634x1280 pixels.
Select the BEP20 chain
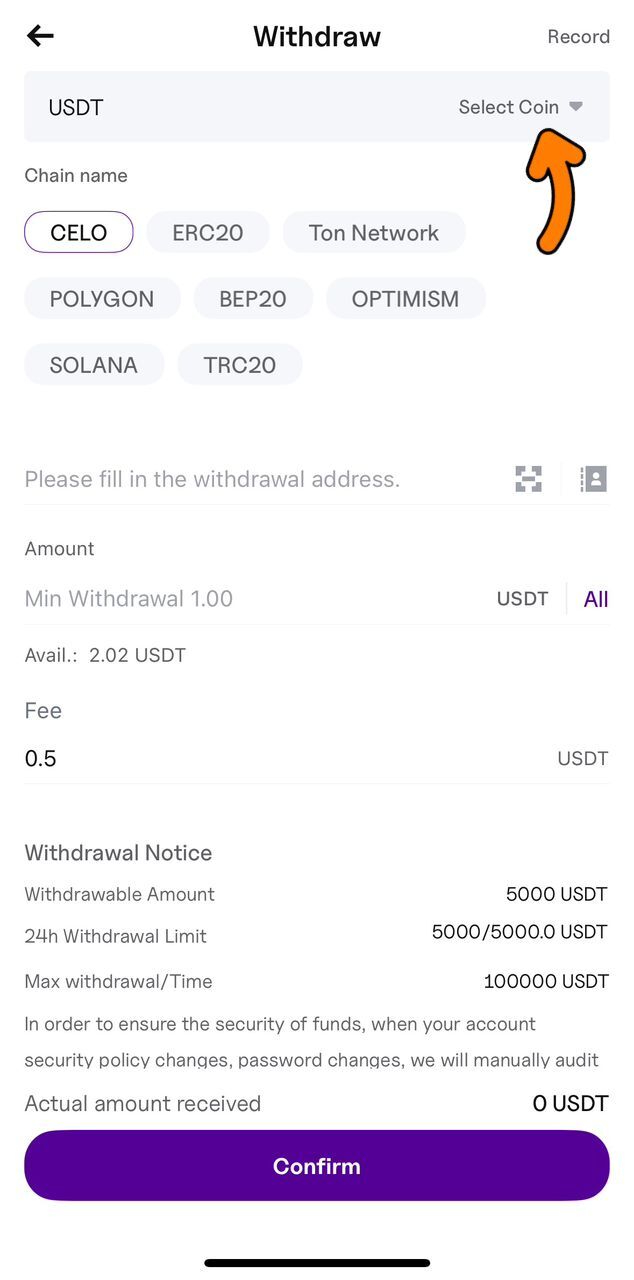pyautogui.click(x=253, y=298)
